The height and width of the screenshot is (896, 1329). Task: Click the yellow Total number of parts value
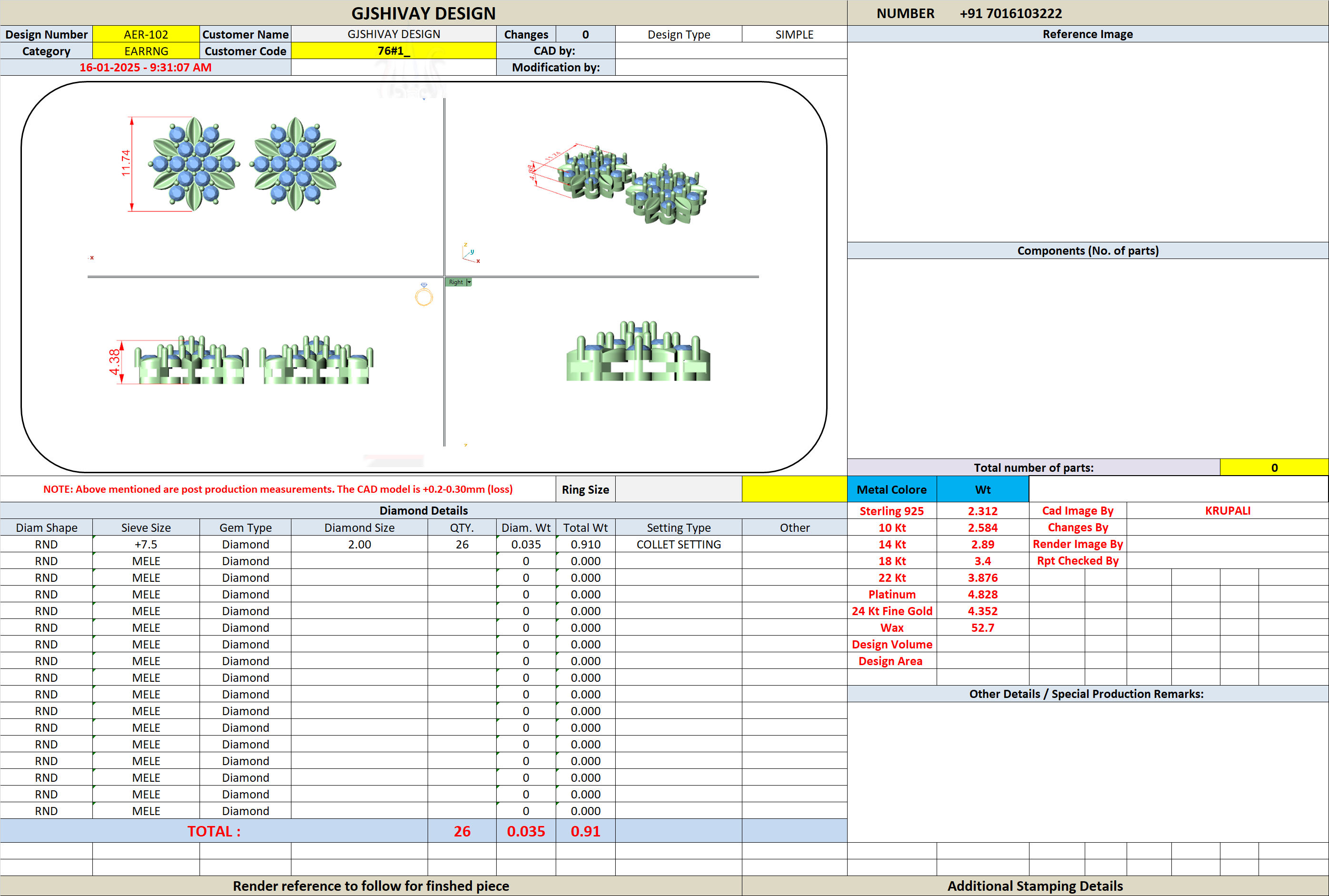1274,468
